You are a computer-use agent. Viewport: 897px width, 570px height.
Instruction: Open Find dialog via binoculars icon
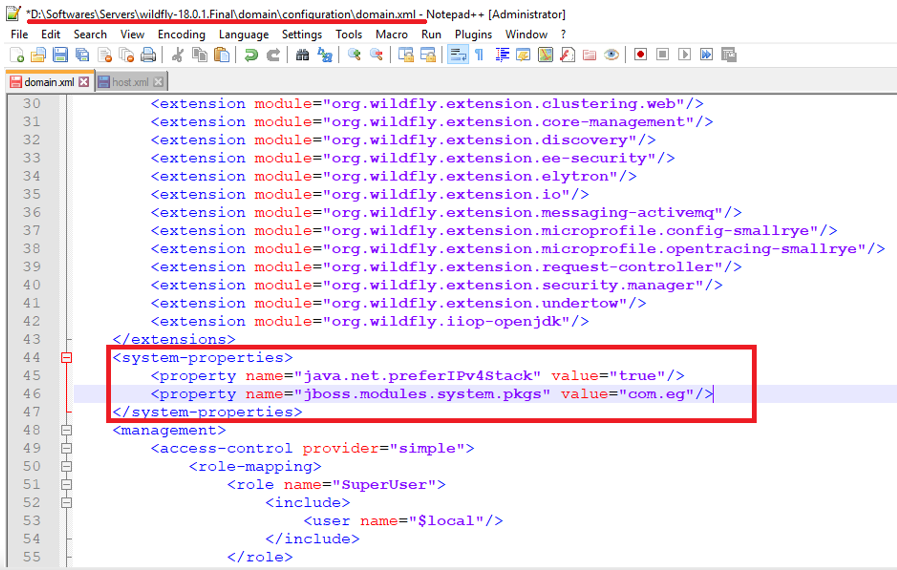(x=302, y=55)
